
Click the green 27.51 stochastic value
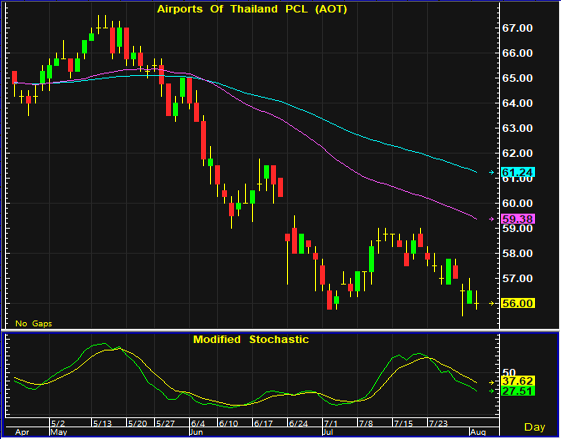point(518,391)
